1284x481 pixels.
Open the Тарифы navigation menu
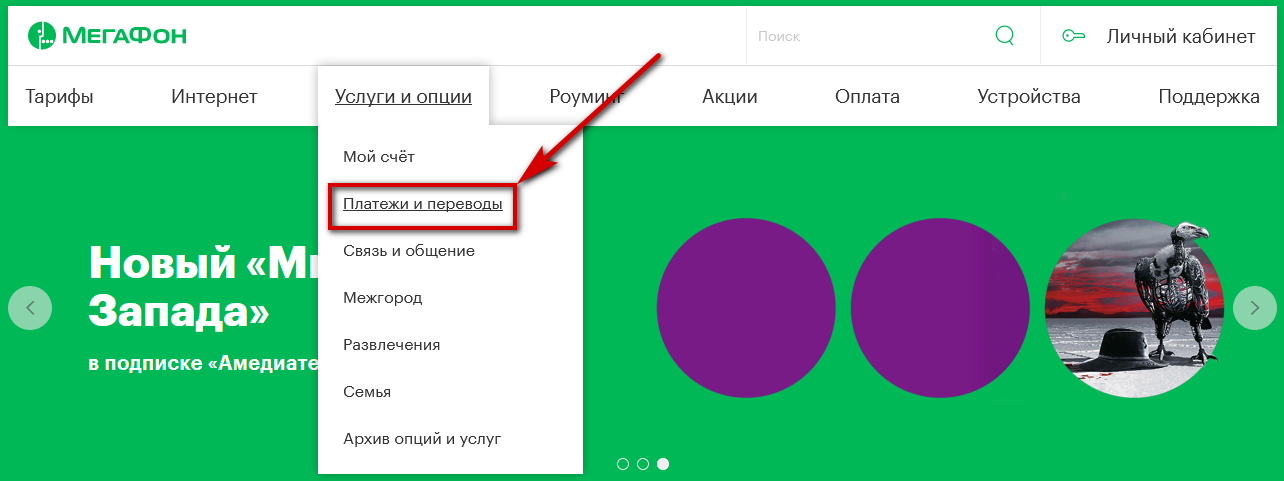[59, 97]
